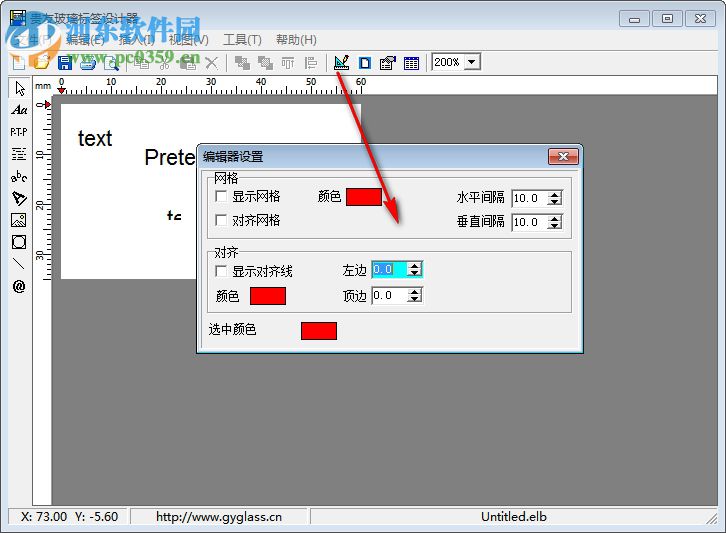Viewport: 726px width, 533px height.
Task: Align objects to top icon
Action: (x=288, y=63)
